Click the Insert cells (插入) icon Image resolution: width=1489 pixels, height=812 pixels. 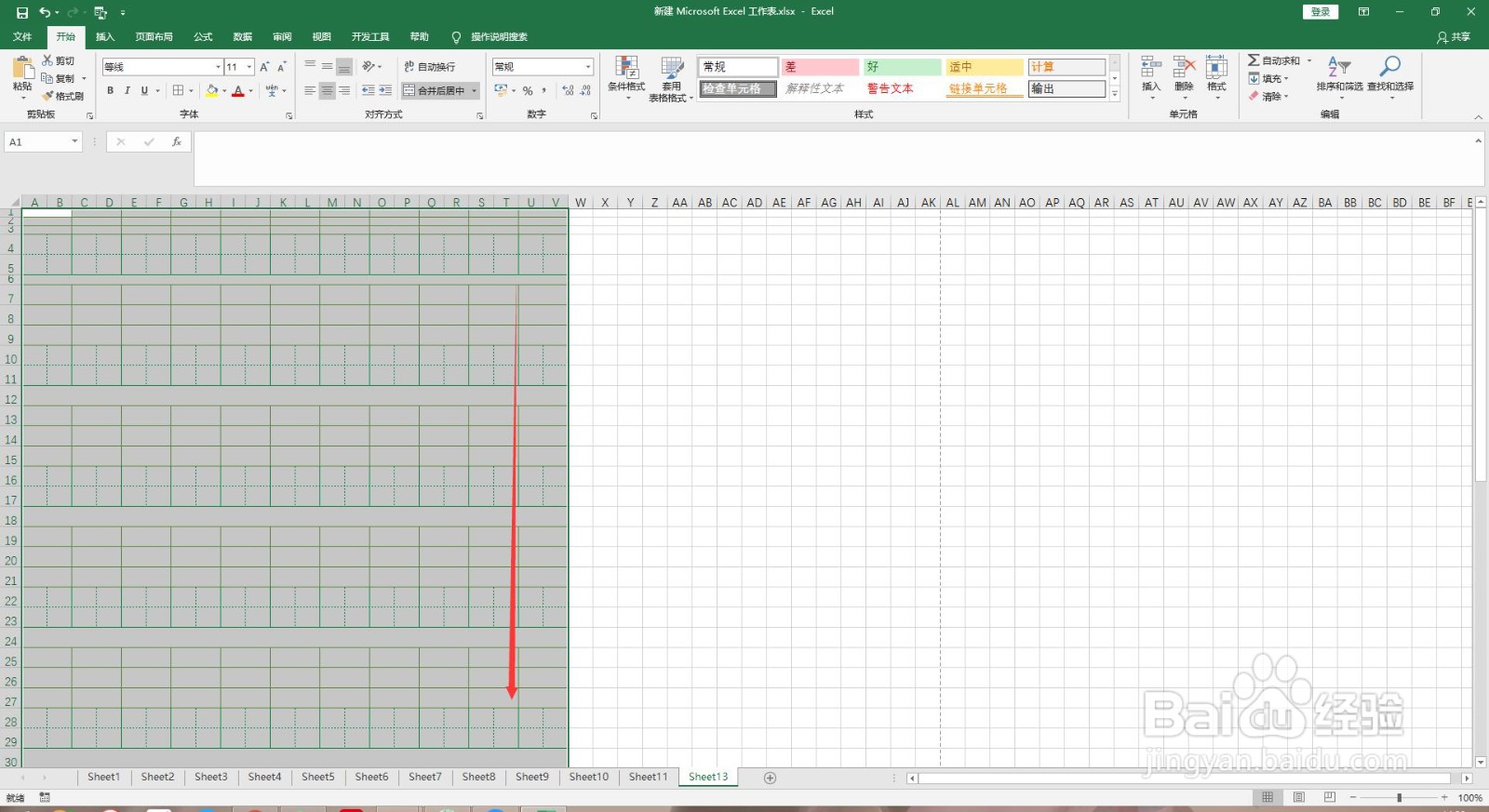[1151, 67]
